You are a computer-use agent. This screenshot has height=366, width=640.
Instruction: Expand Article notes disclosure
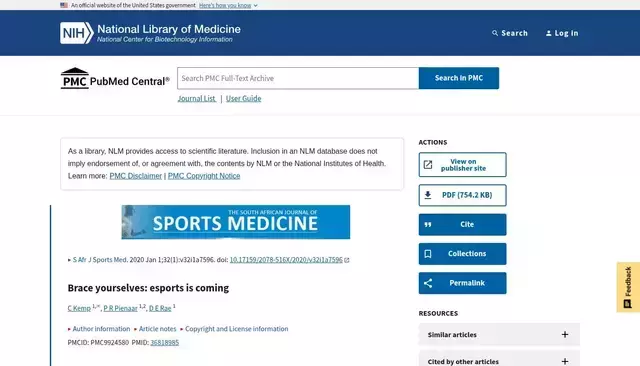click(155, 329)
